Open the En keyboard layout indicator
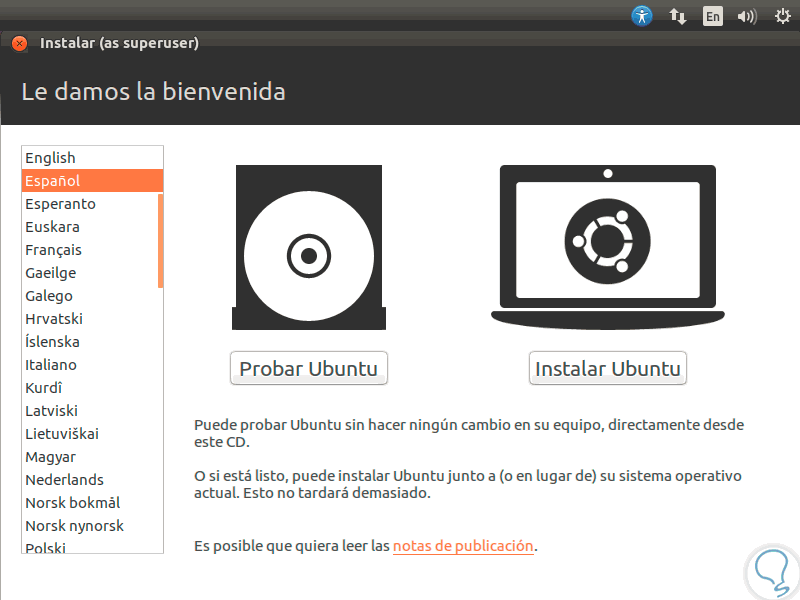800x600 pixels. coord(712,16)
